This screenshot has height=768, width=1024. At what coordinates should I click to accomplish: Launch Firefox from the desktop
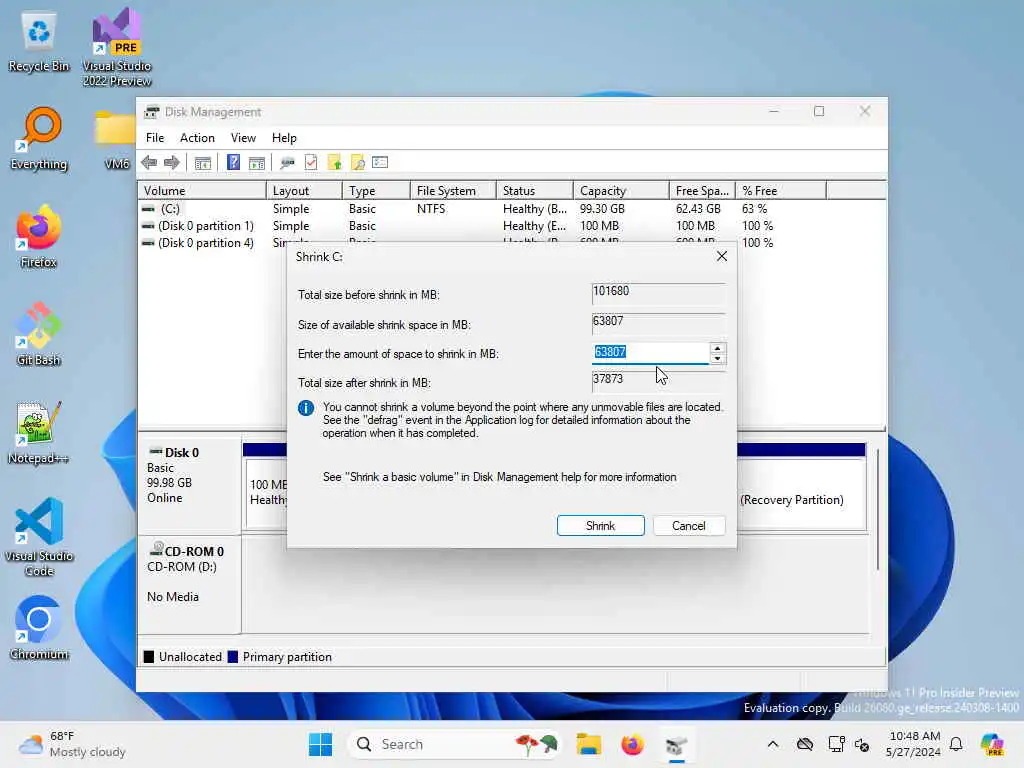(39, 237)
